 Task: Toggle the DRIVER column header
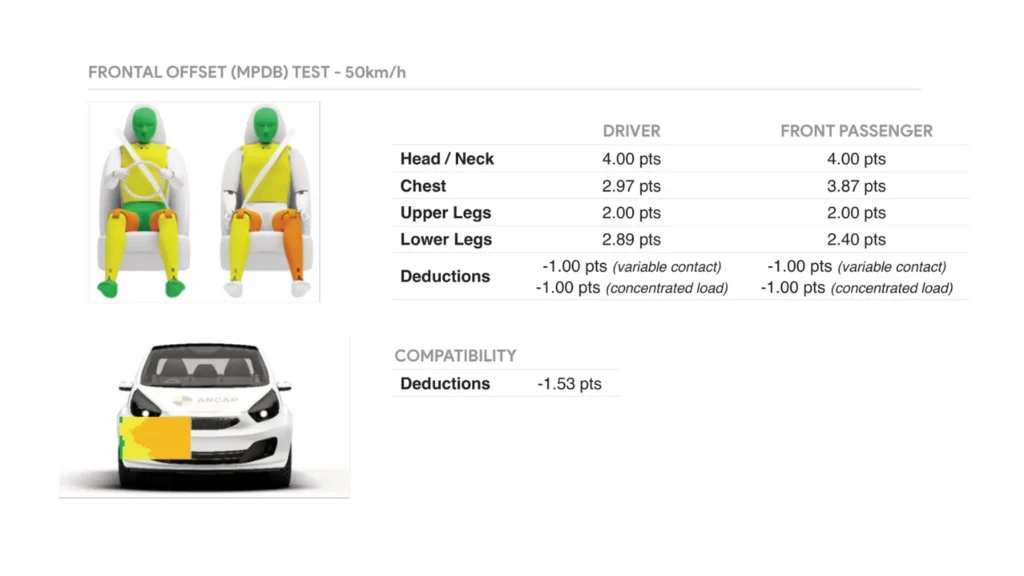pyautogui.click(x=632, y=130)
